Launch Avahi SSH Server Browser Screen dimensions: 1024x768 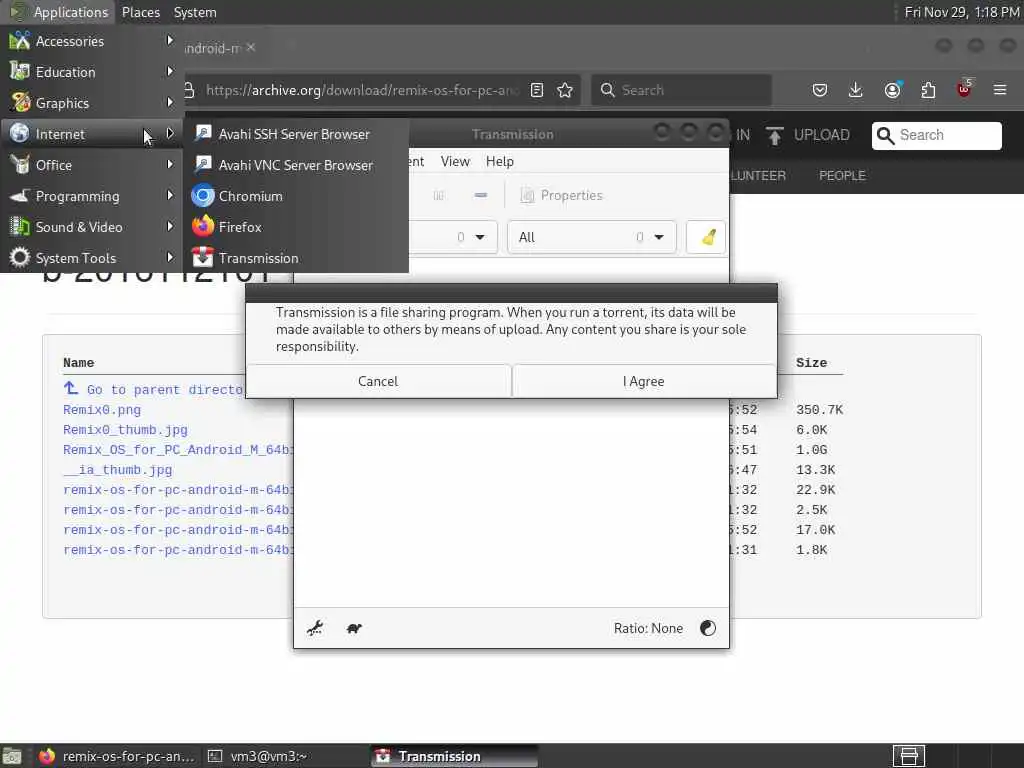[296, 134]
